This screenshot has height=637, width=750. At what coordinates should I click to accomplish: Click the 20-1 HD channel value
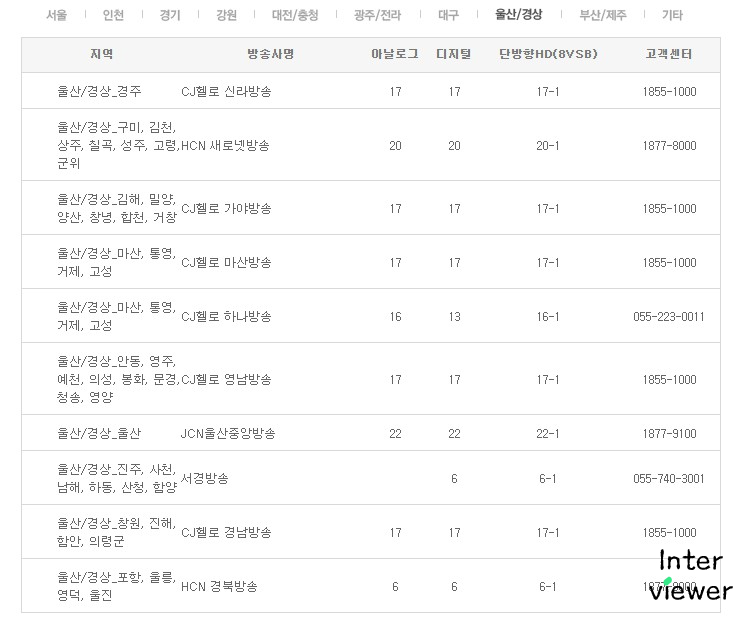pos(548,145)
